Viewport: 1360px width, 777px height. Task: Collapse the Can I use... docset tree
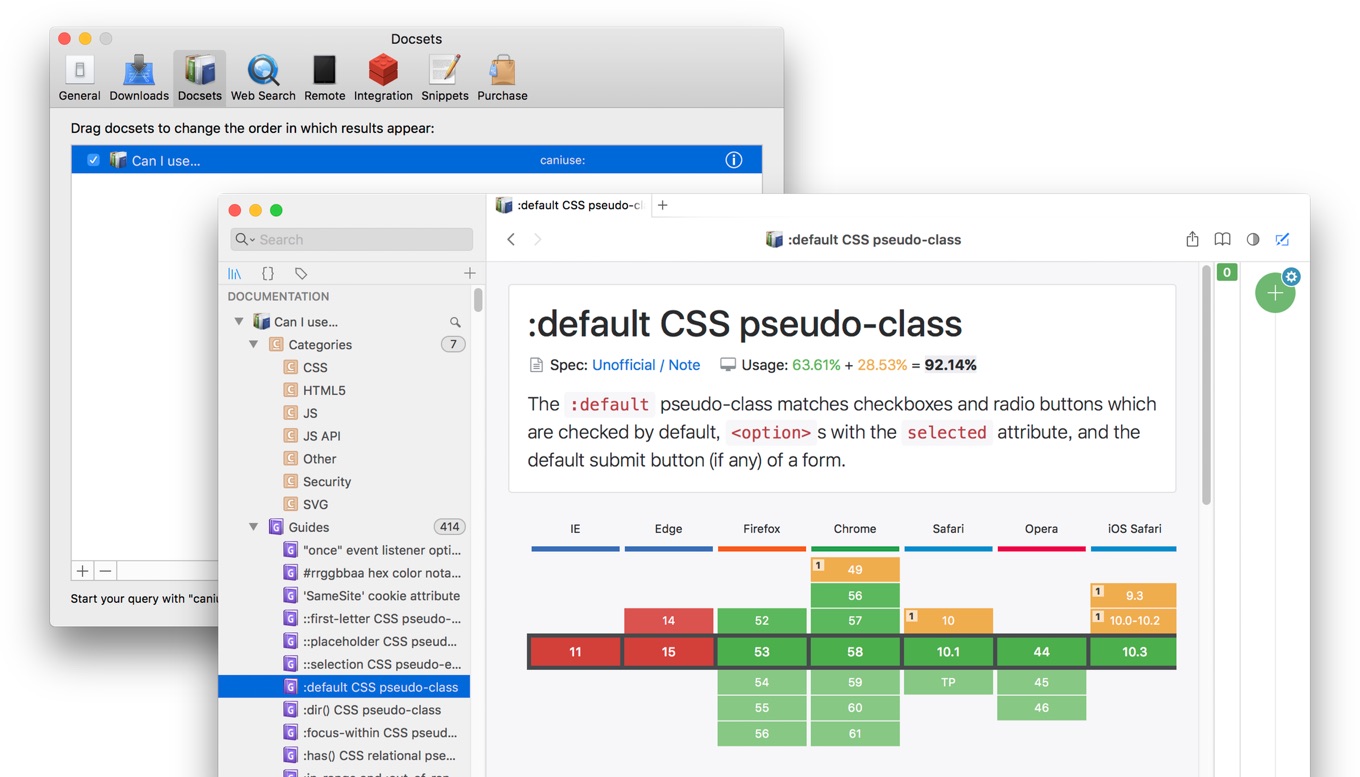[239, 322]
